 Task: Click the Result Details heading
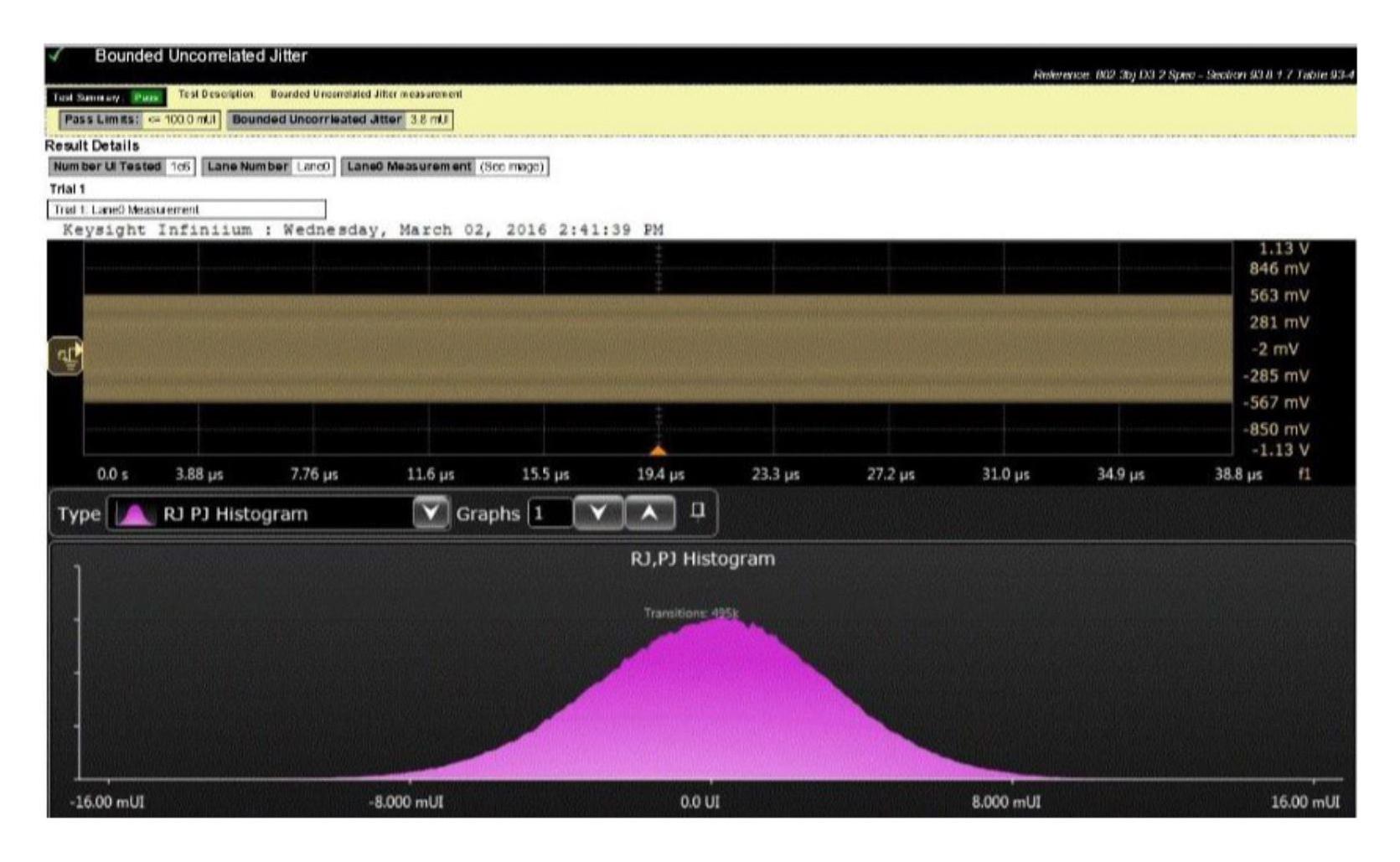pyautogui.click(x=92, y=146)
